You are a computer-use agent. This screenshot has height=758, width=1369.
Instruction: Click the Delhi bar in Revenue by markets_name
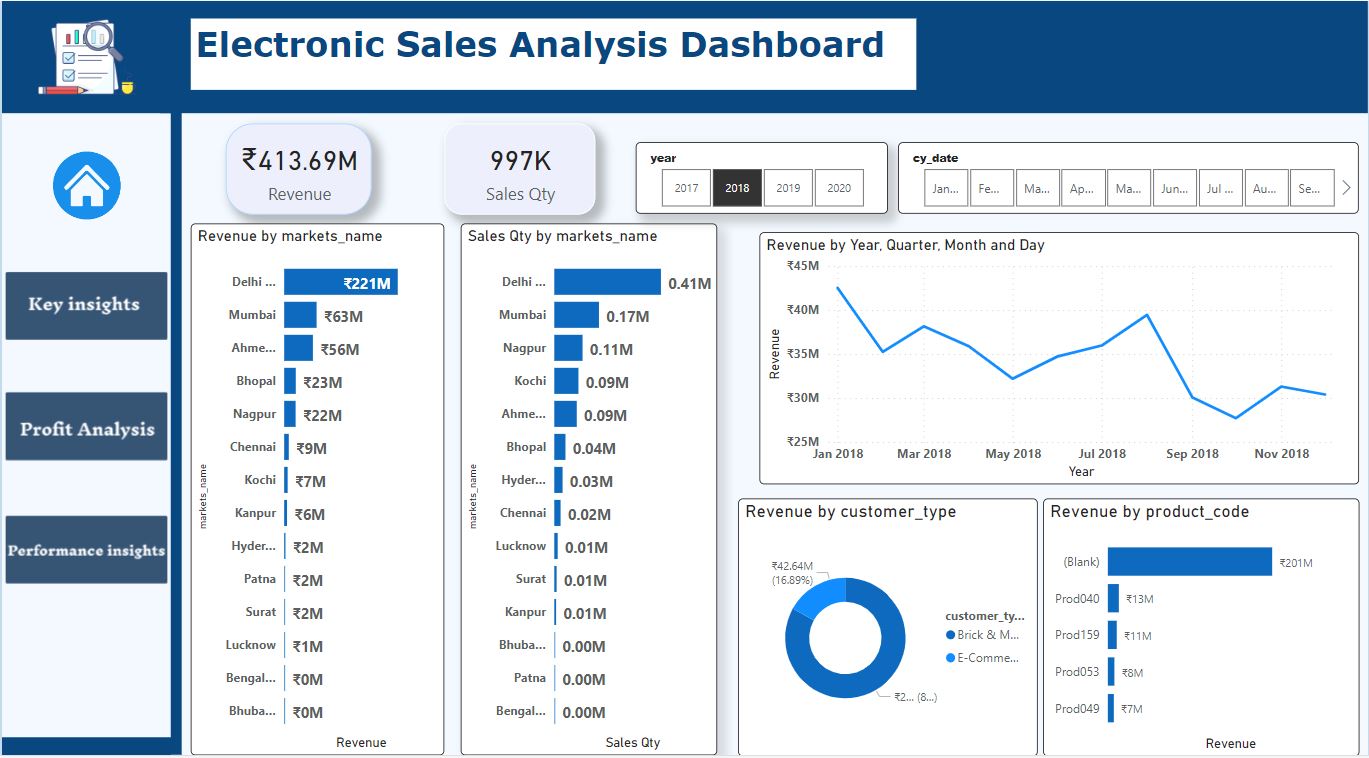tap(340, 281)
